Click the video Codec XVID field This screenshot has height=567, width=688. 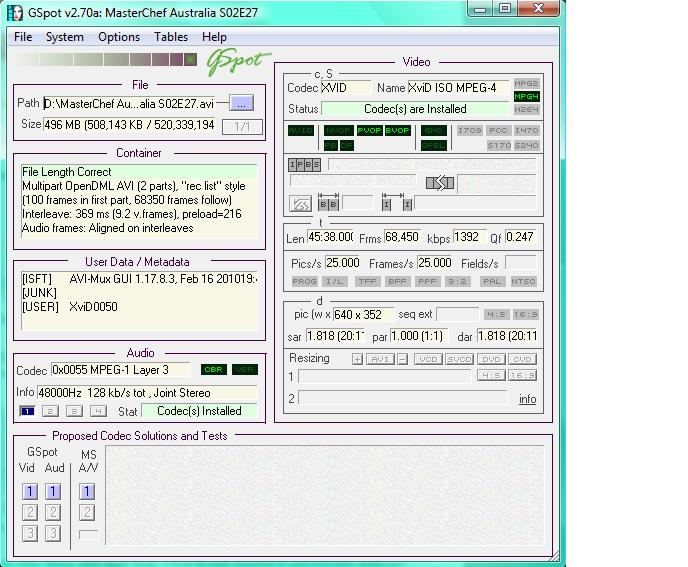[x=346, y=88]
